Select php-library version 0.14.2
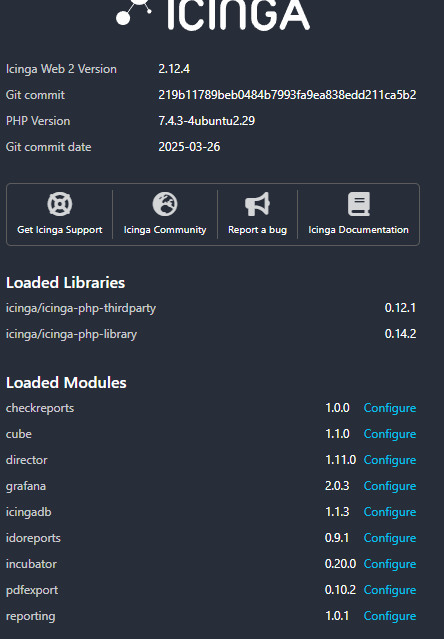This screenshot has height=639, width=444. (x=400, y=334)
